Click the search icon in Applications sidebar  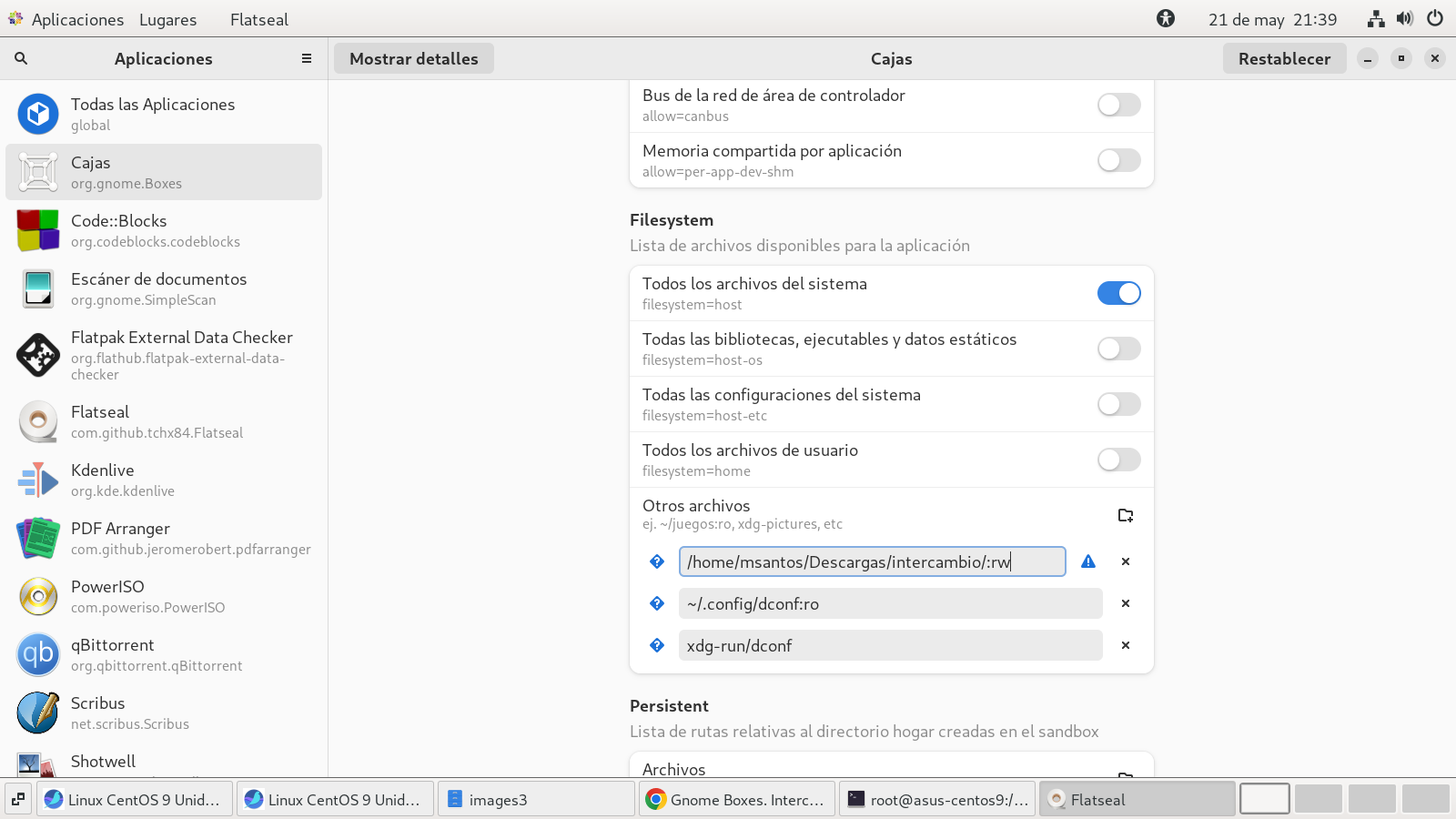pyautogui.click(x=21, y=58)
